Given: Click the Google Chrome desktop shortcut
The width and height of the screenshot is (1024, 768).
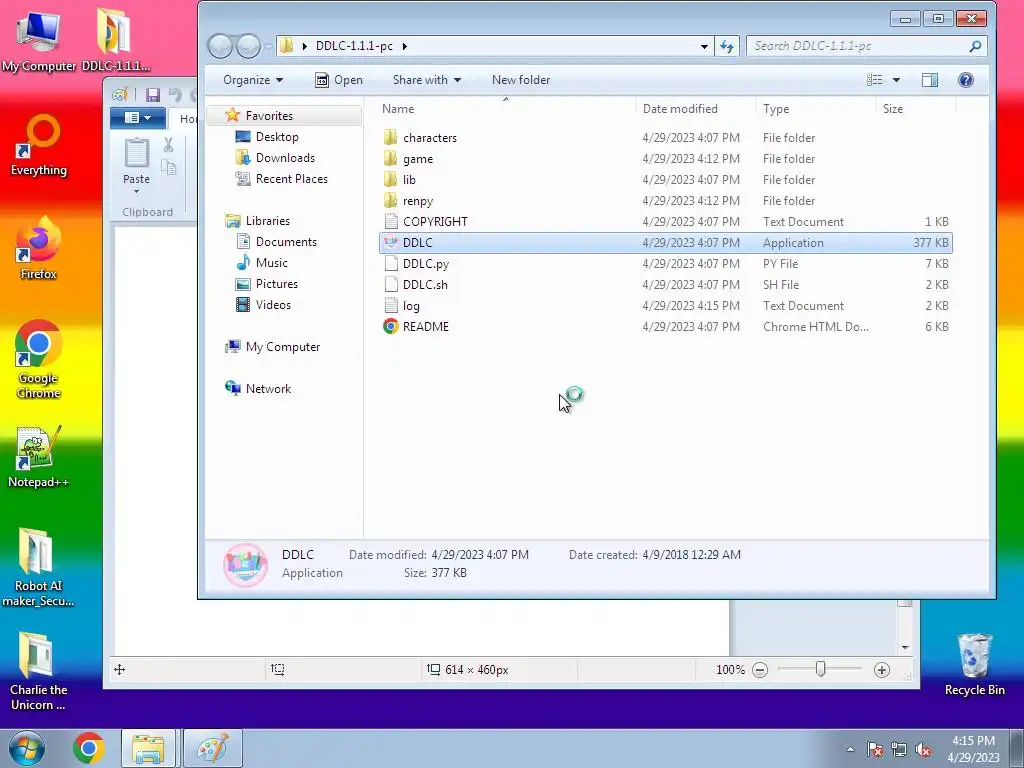Looking at the screenshot, I should pyautogui.click(x=39, y=359).
